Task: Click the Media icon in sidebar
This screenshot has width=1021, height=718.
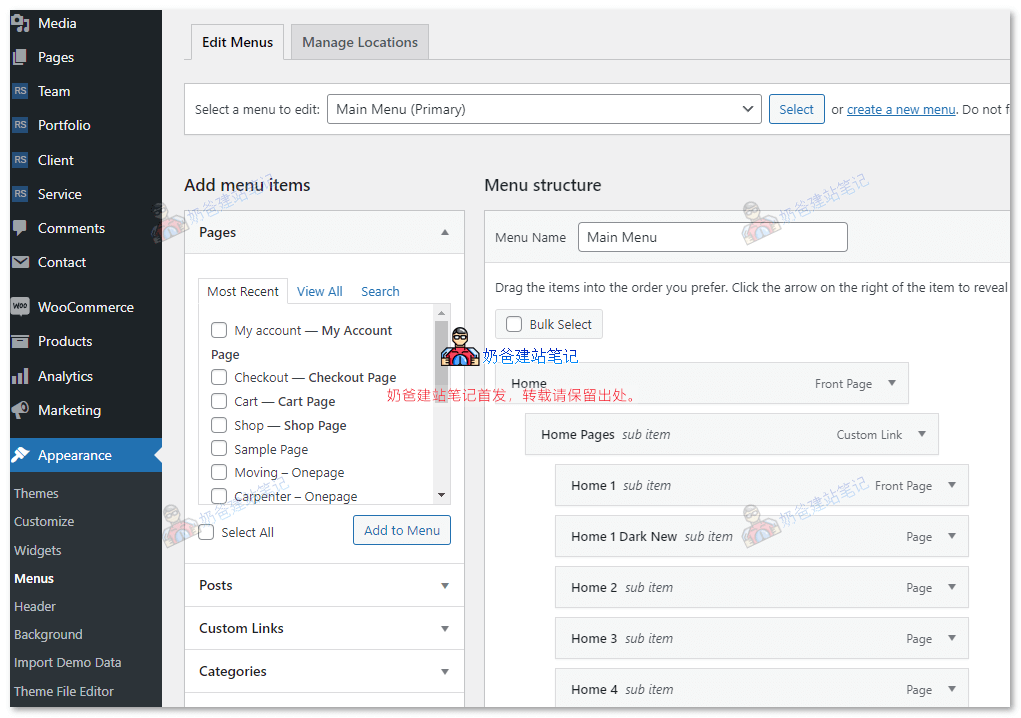Action: point(20,24)
